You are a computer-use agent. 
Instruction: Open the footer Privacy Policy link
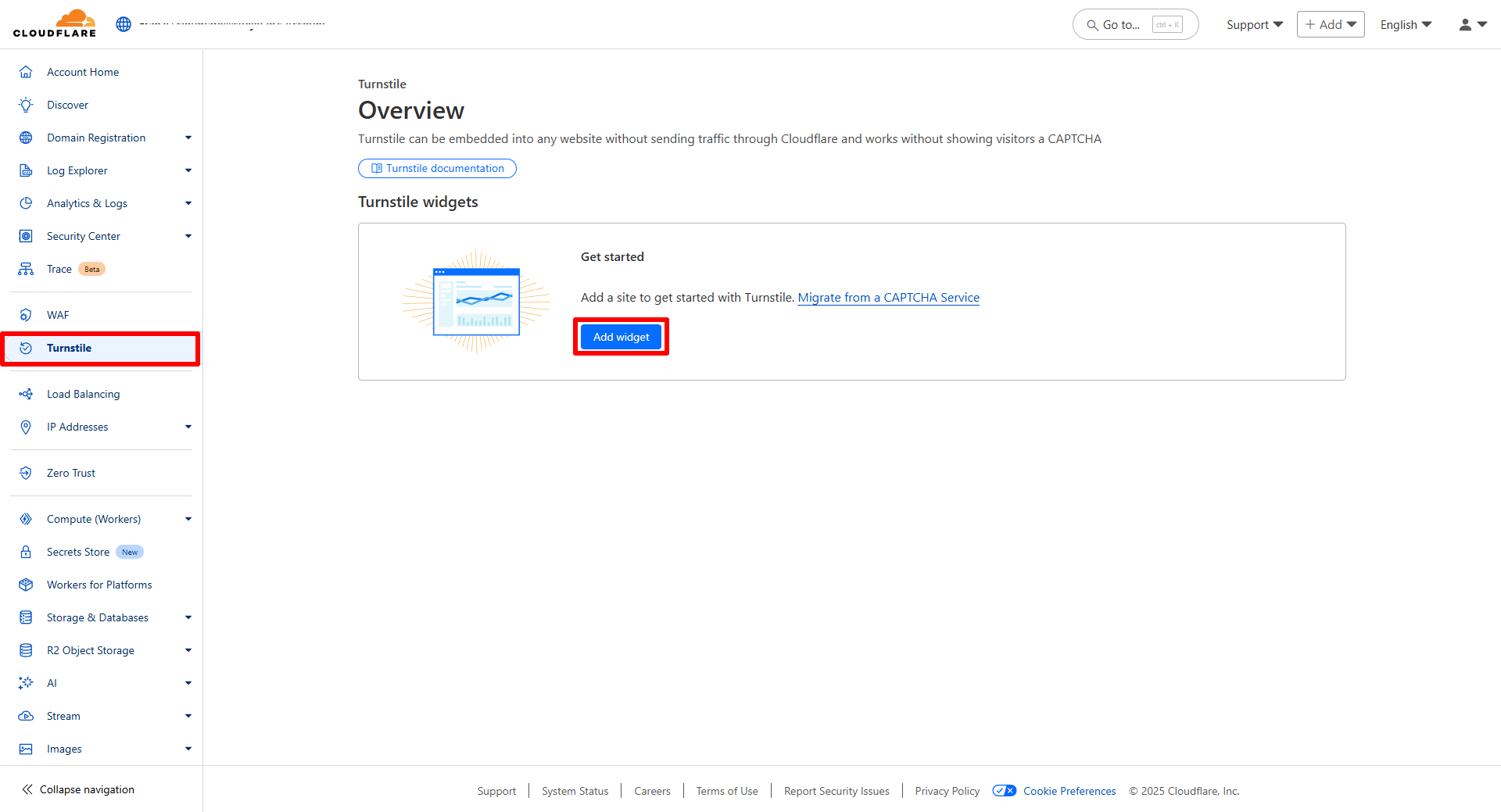click(947, 791)
